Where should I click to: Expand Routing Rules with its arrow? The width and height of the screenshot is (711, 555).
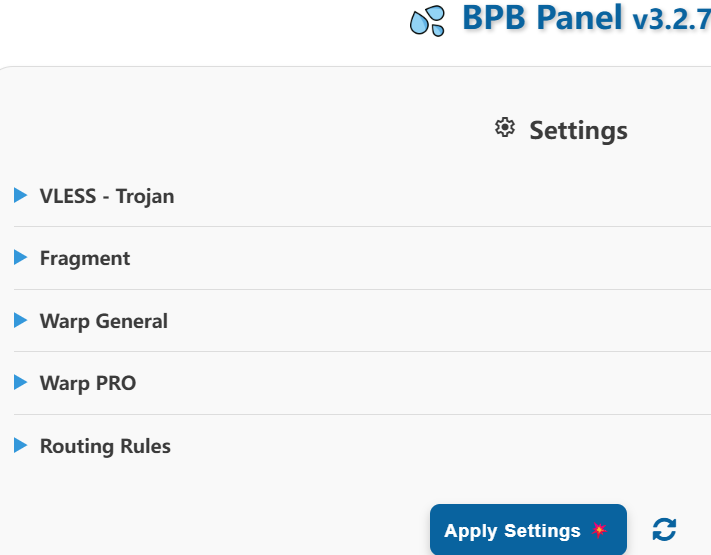[20, 445]
